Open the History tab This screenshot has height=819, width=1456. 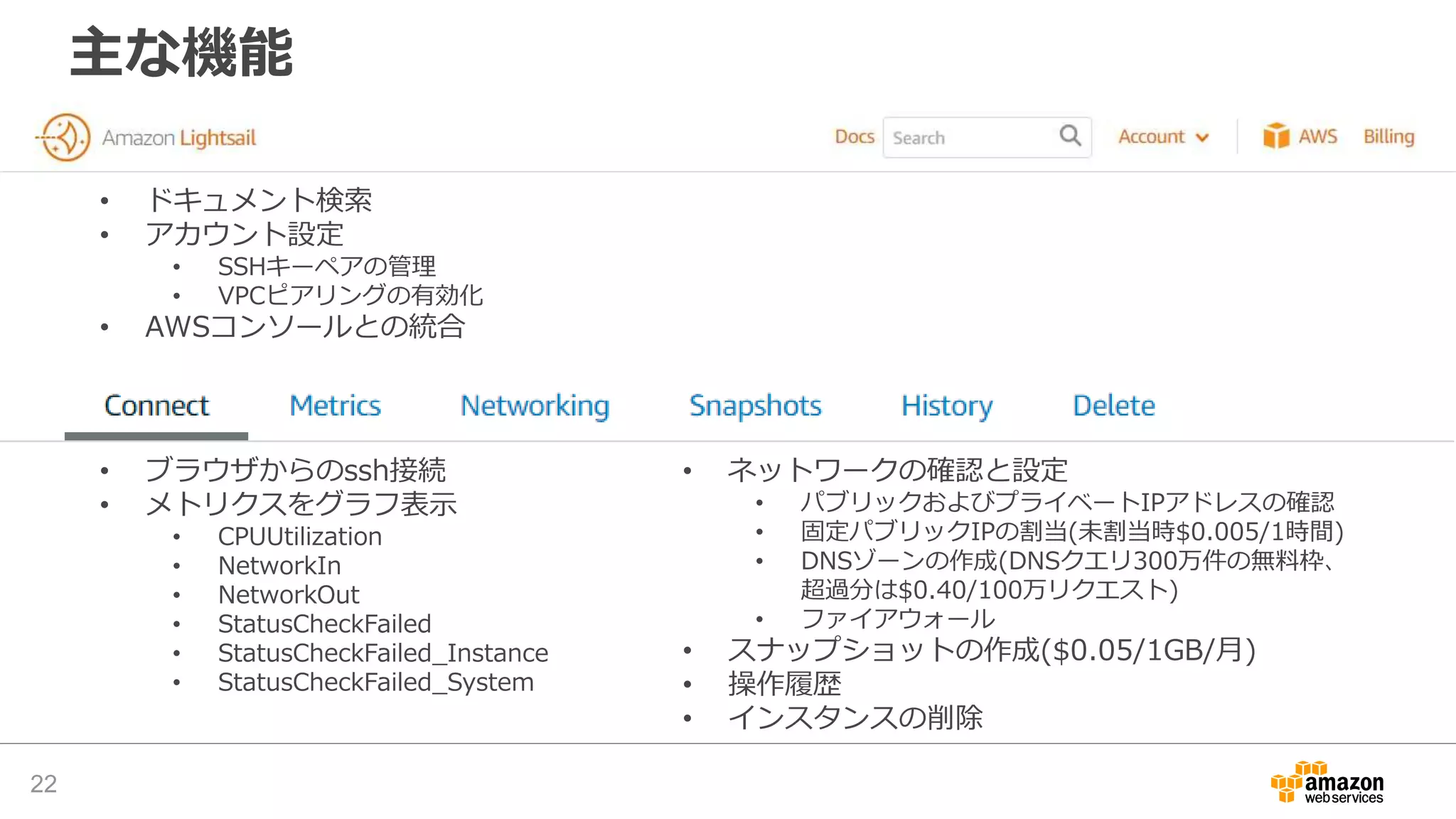947,407
